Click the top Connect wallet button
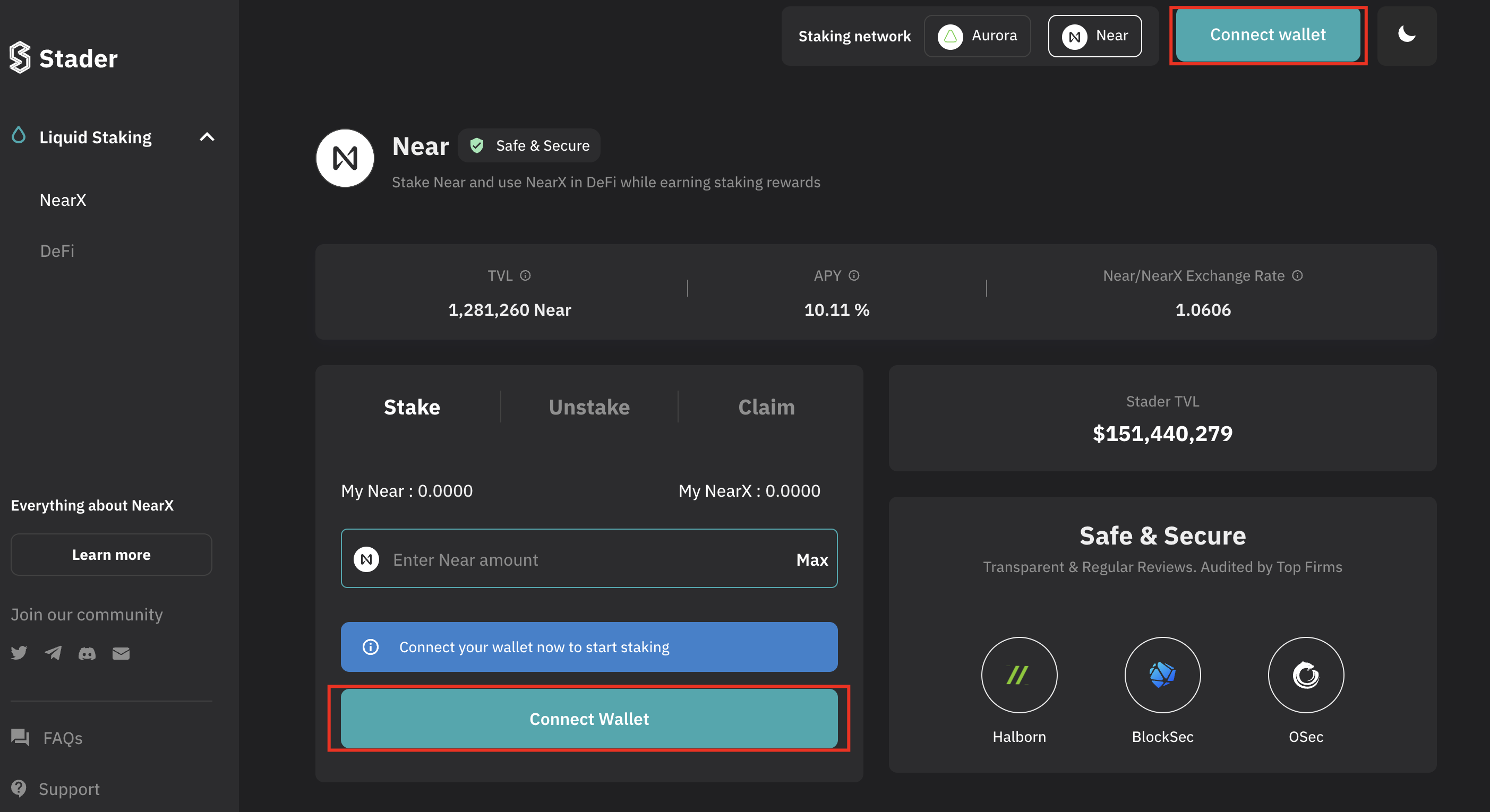The width and height of the screenshot is (1490, 812). click(1268, 34)
